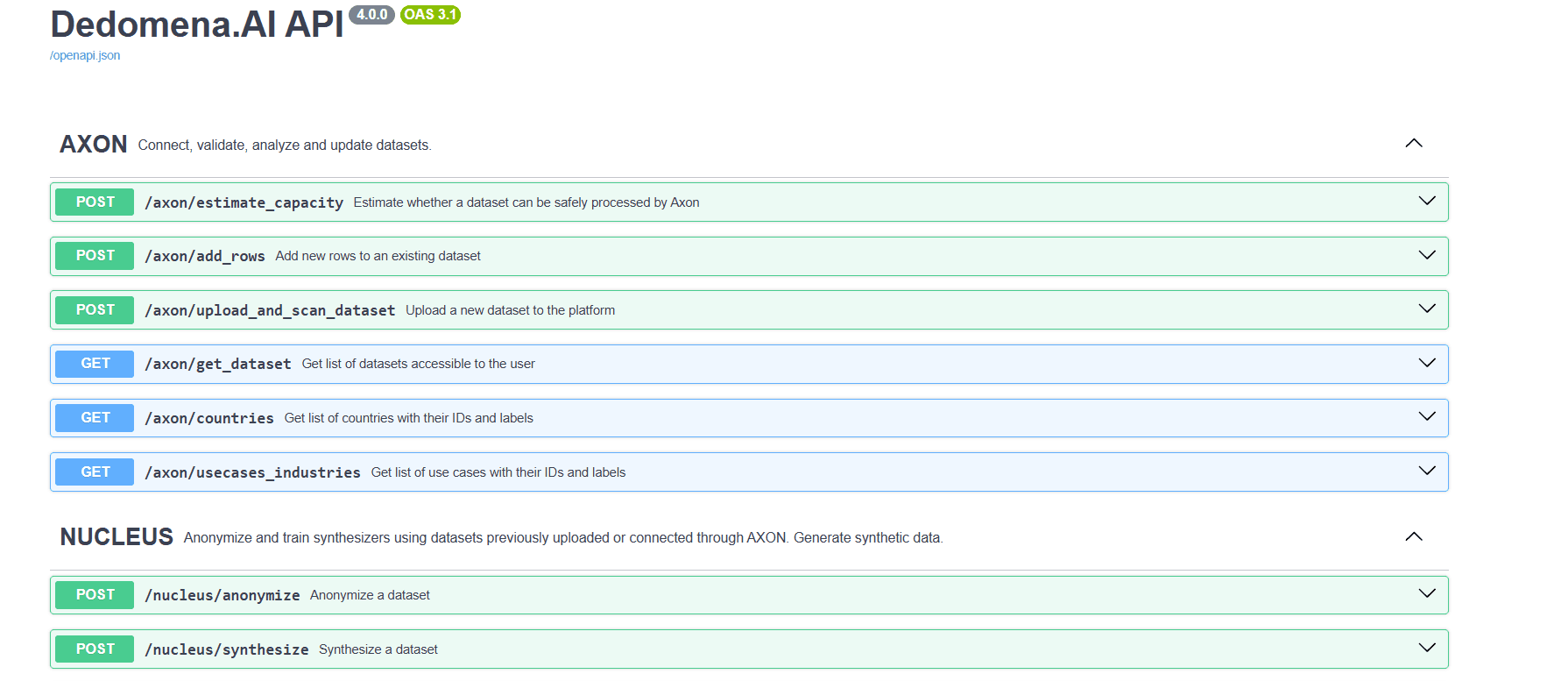Click POST badge for /axon/add_rows
The height and width of the screenshot is (681, 1568).
pos(95,255)
